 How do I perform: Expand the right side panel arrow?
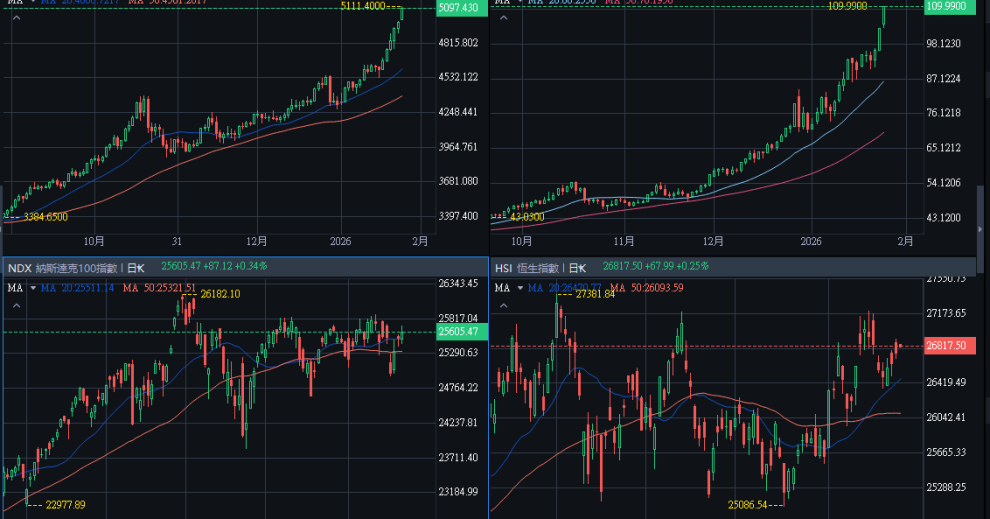[983, 230]
